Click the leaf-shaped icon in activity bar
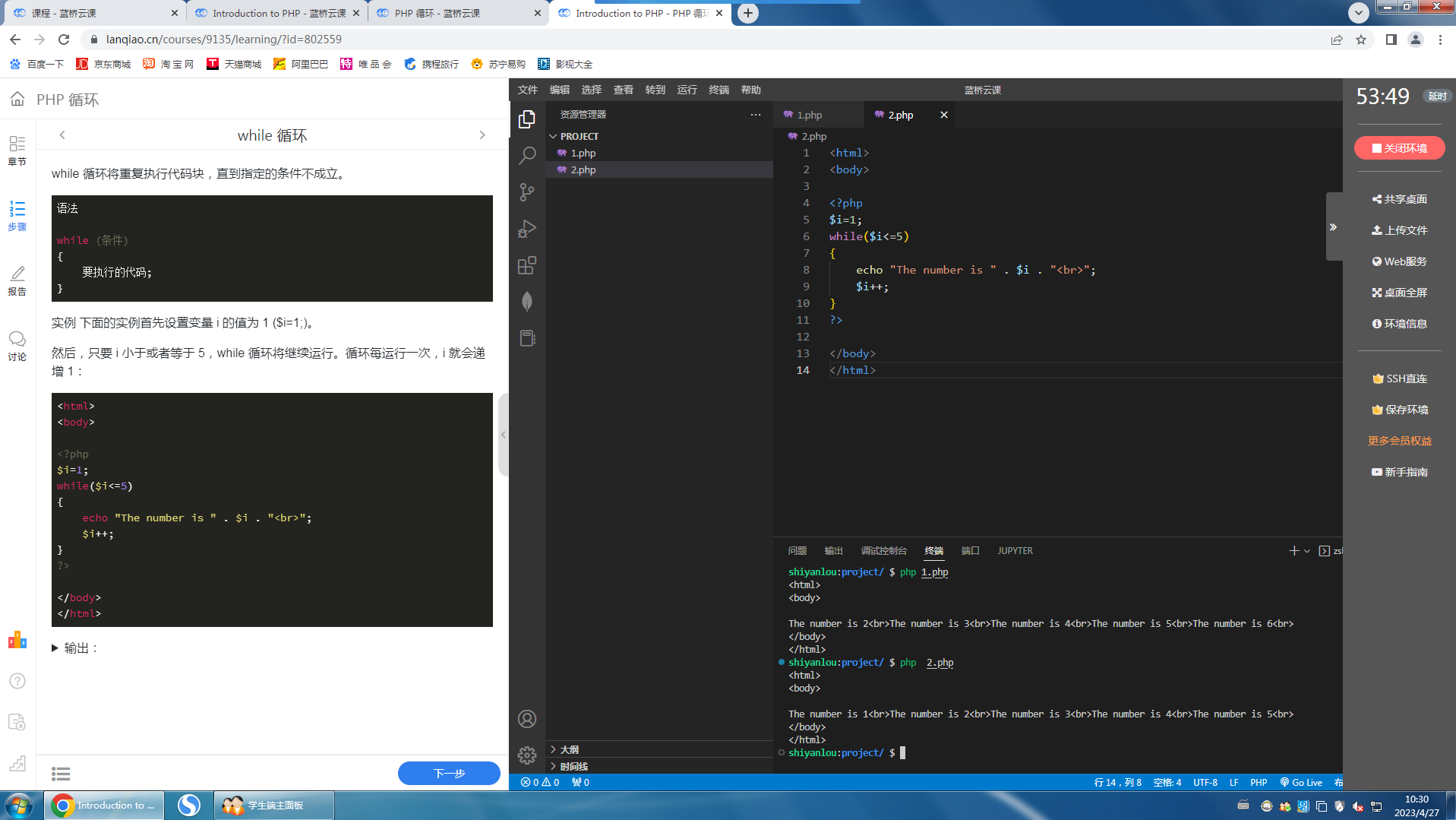 coord(527,302)
